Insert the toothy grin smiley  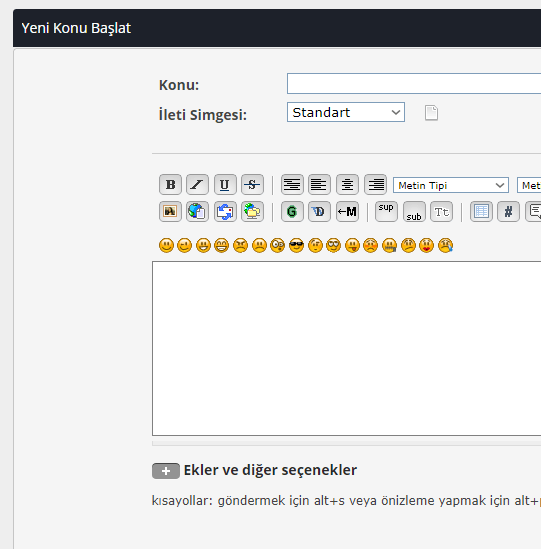tap(222, 245)
